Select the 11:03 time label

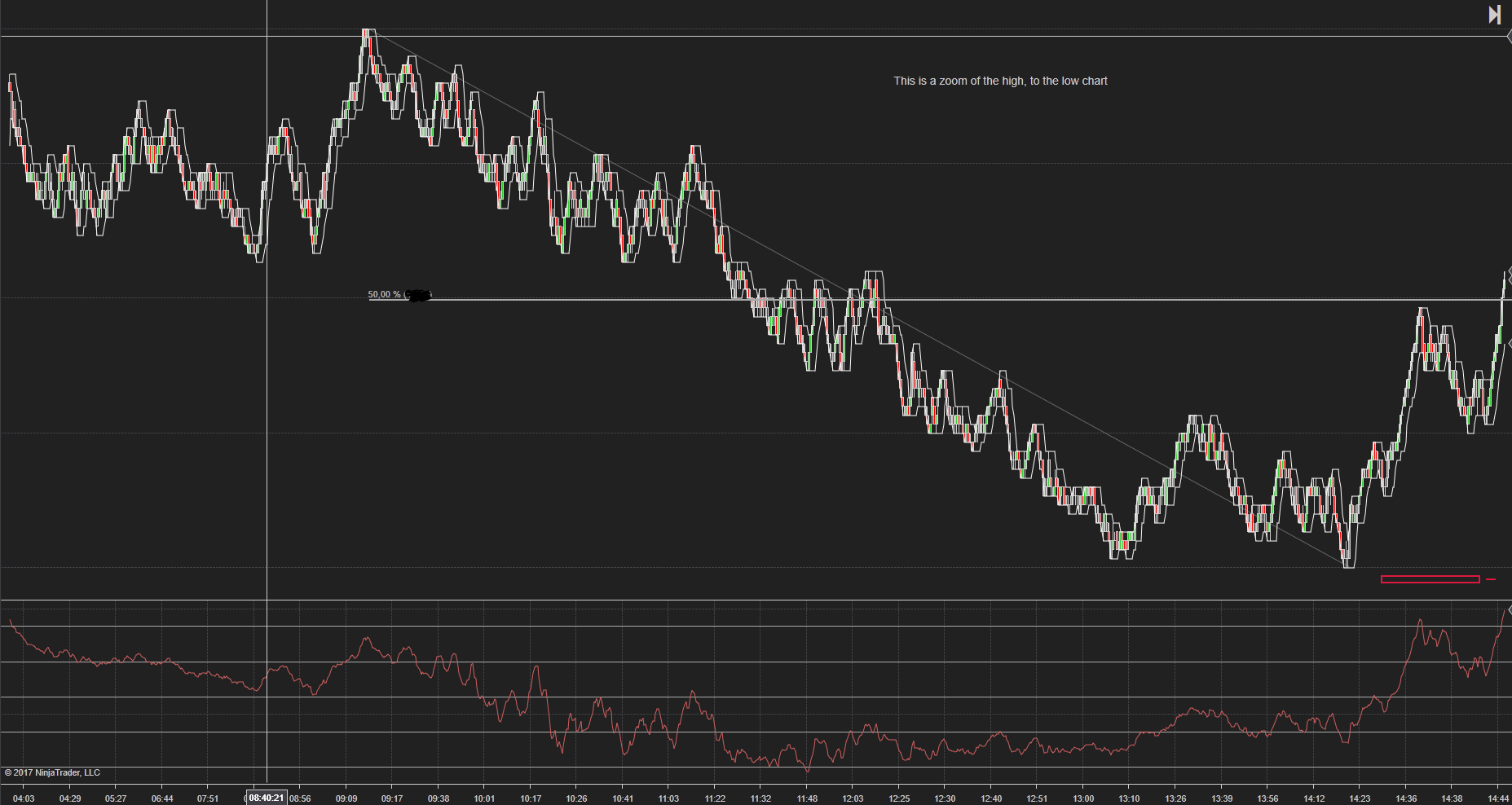(x=668, y=798)
